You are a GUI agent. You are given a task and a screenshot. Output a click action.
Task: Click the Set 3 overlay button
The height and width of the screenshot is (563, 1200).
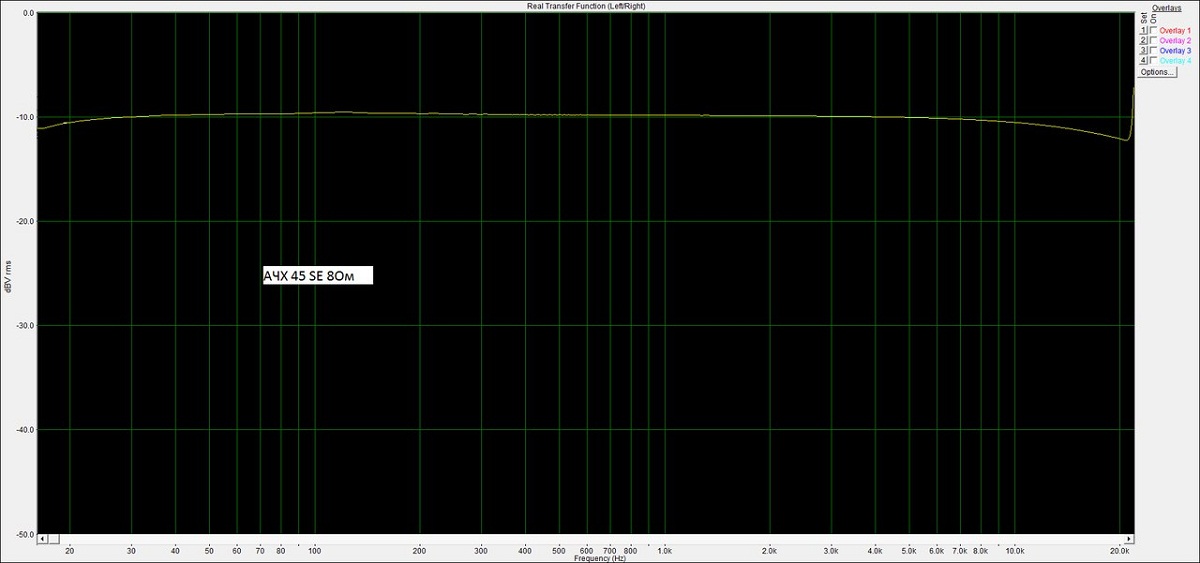tap(1144, 50)
